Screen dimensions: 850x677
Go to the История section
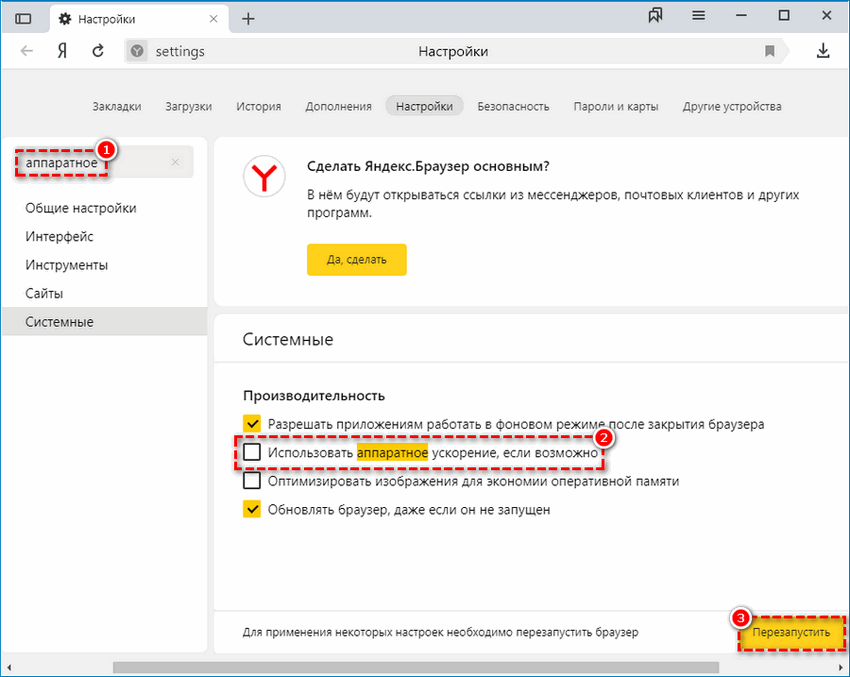tap(257, 105)
